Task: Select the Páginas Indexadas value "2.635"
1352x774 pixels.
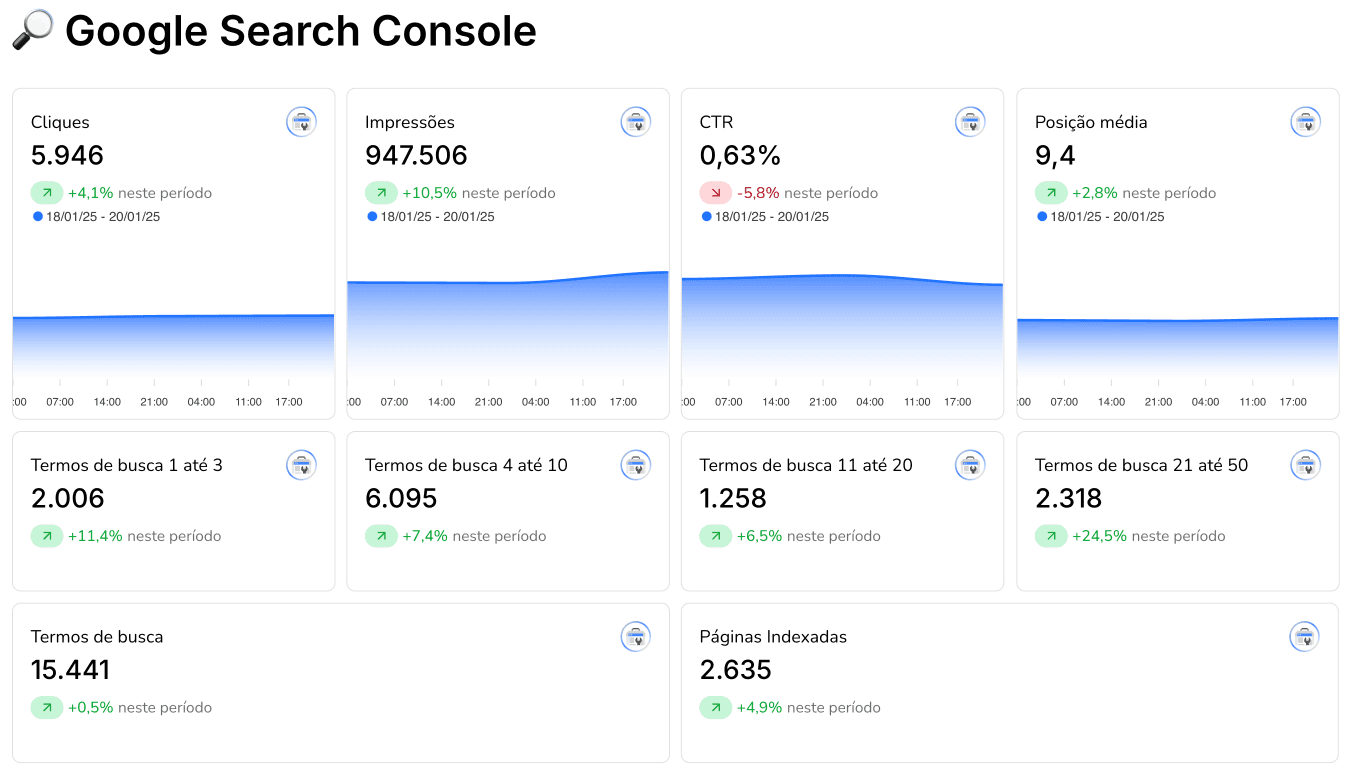Action: click(735, 670)
